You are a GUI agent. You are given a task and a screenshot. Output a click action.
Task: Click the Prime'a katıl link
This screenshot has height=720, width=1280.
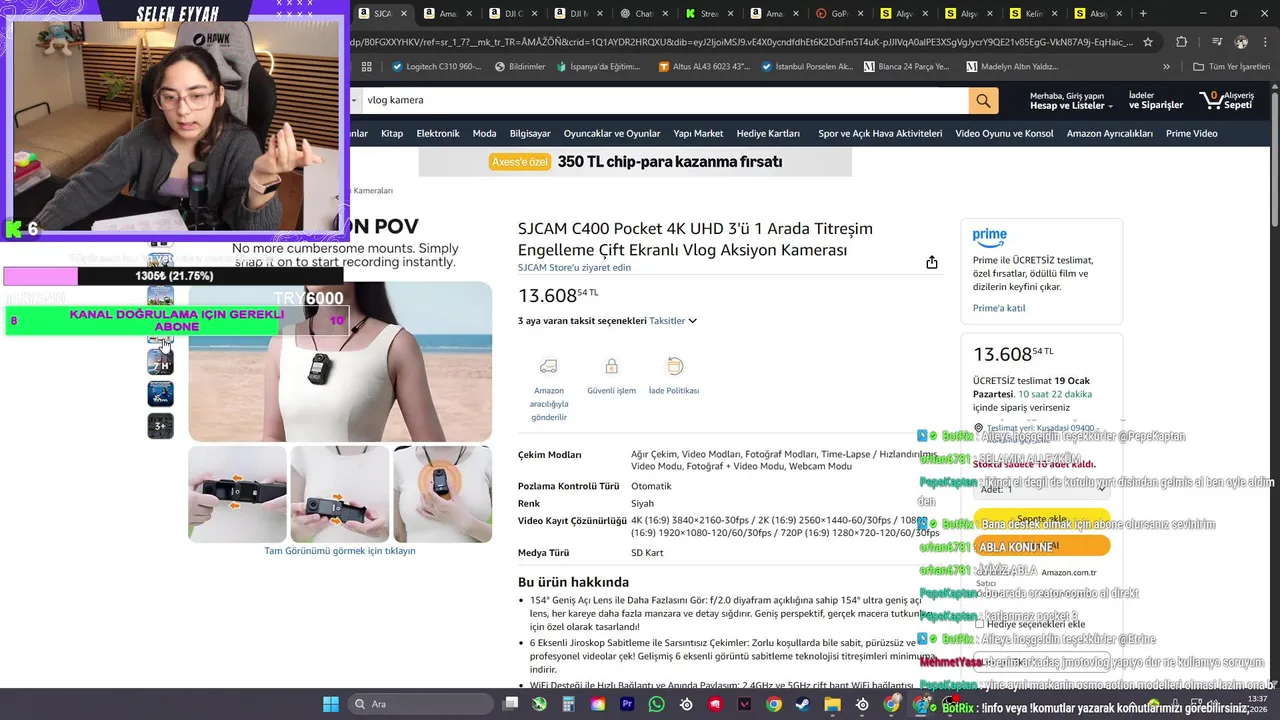999,308
